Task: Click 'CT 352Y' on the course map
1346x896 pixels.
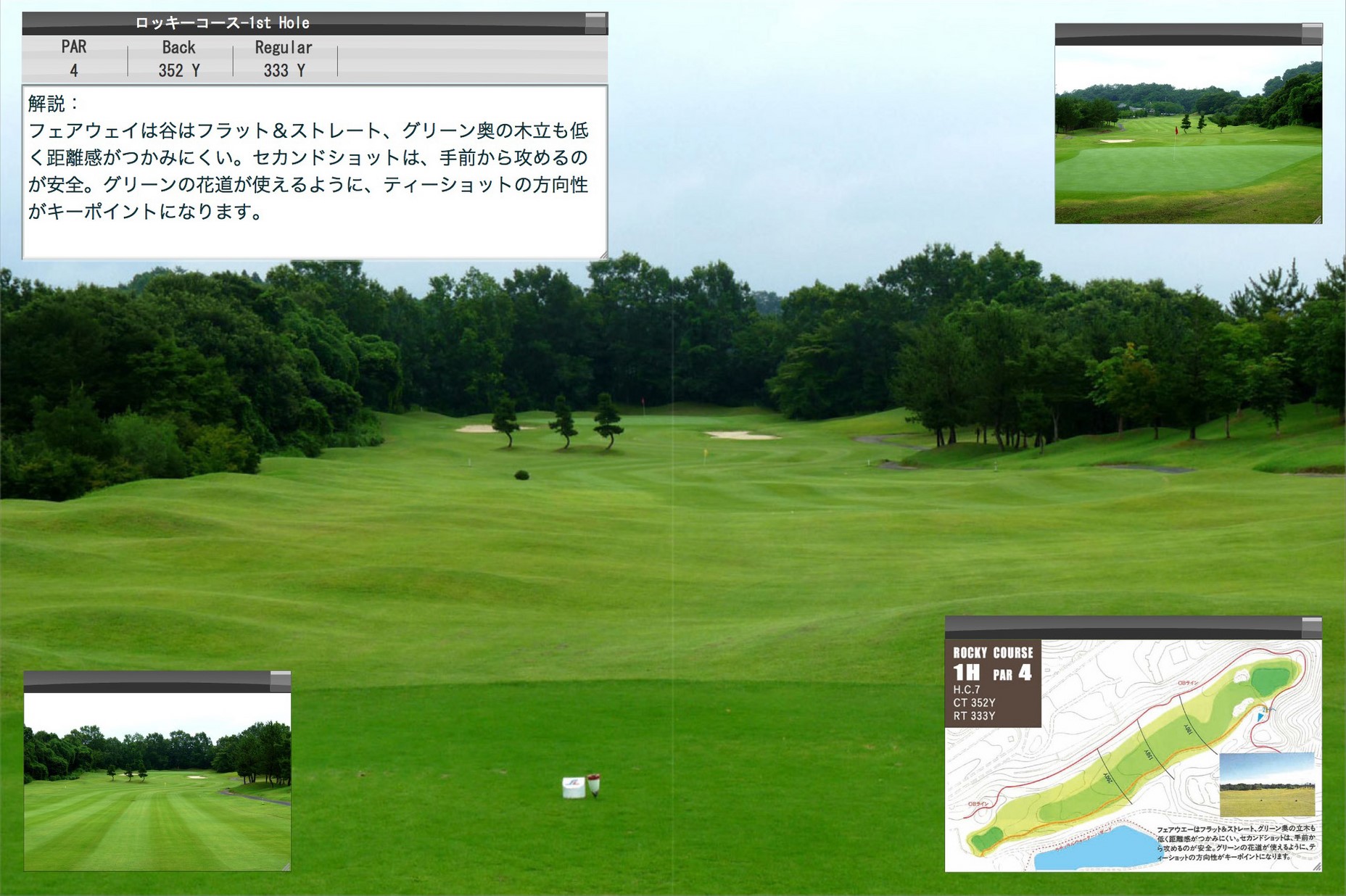Action: [974, 702]
